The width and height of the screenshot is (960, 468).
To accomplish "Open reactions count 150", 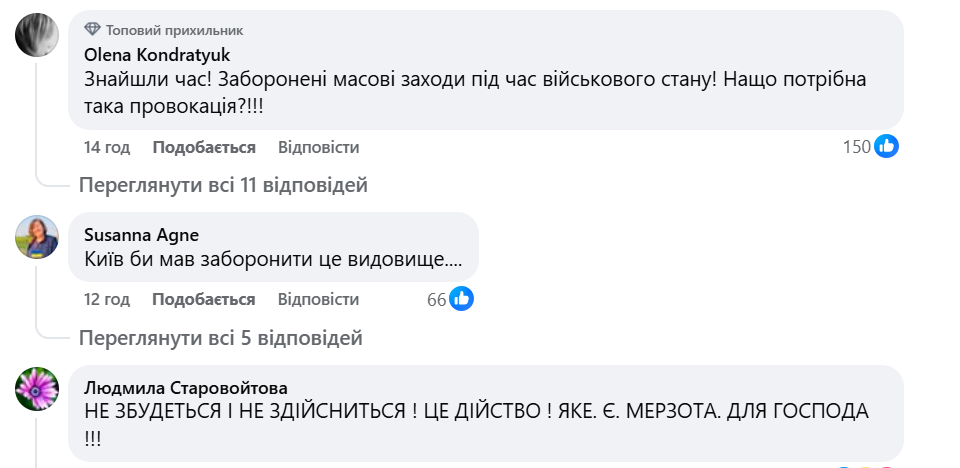I will click(x=857, y=147).
